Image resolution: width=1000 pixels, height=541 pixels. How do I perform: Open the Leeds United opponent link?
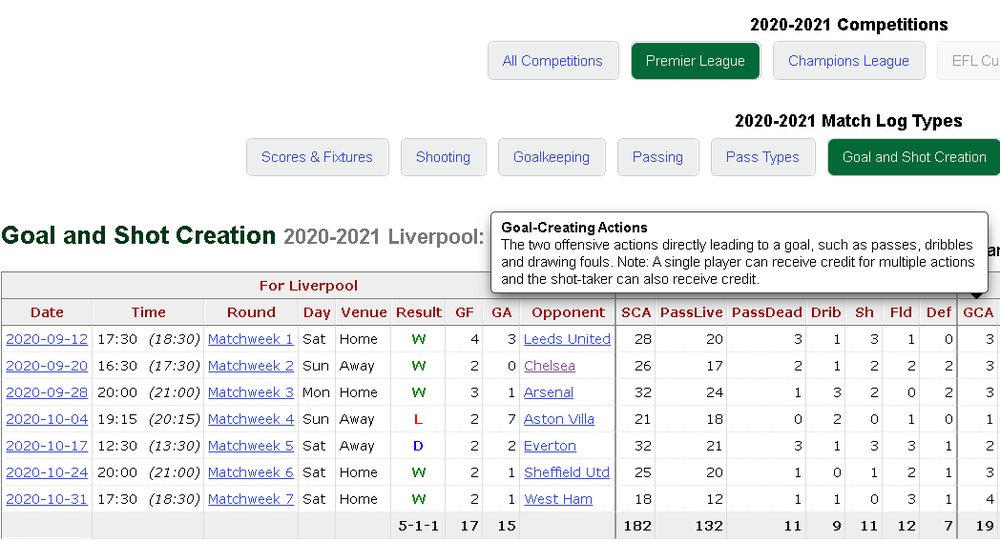pyautogui.click(x=567, y=339)
